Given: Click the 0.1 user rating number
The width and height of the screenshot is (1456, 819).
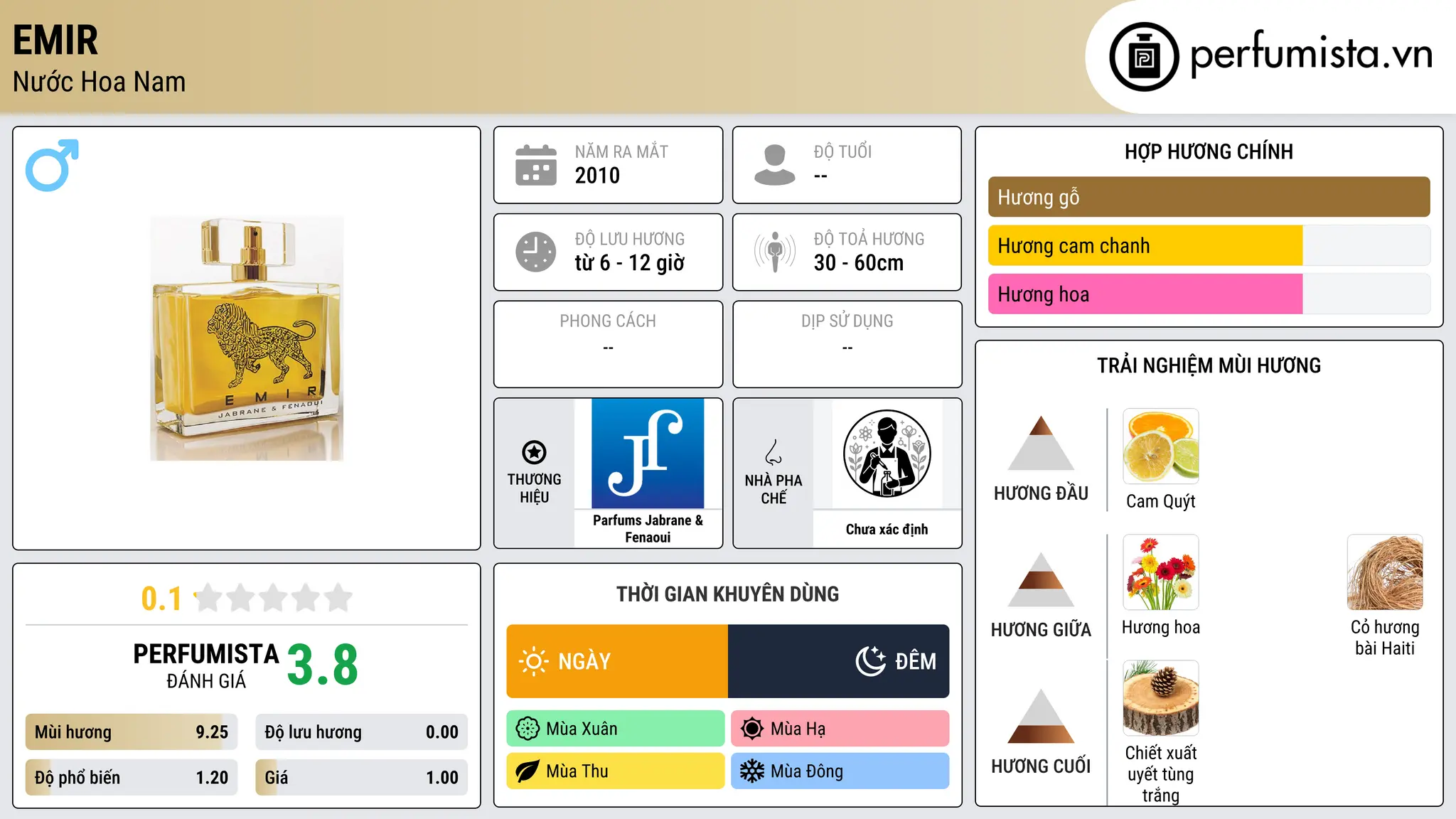Looking at the screenshot, I should (x=161, y=599).
